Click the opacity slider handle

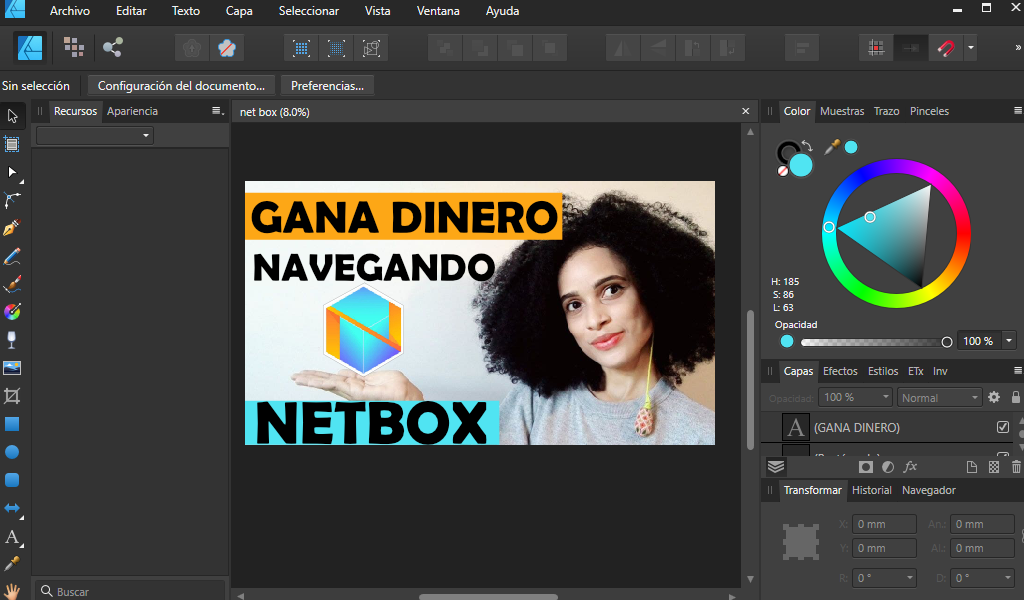(946, 342)
